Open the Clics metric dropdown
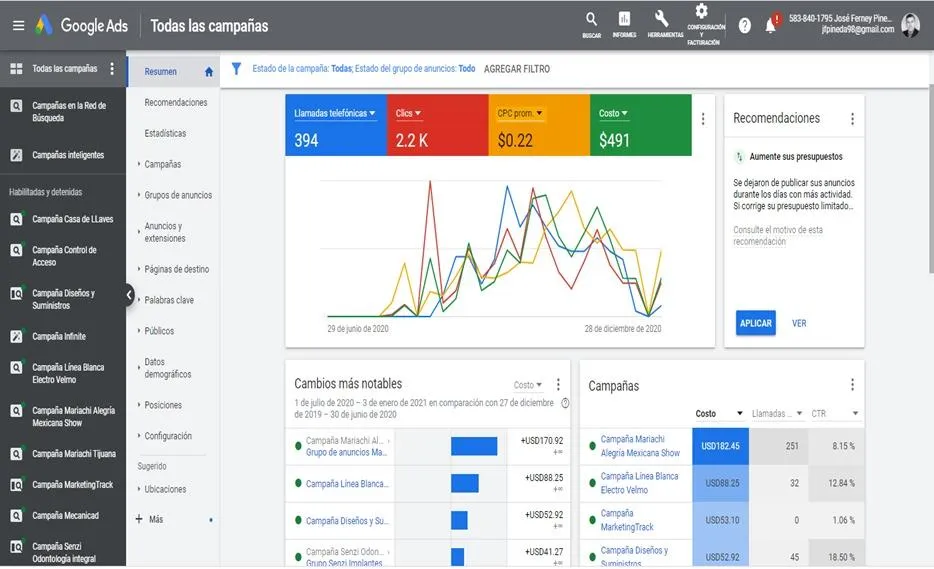Viewport: 934px width, 569px height. pyautogui.click(x=408, y=113)
